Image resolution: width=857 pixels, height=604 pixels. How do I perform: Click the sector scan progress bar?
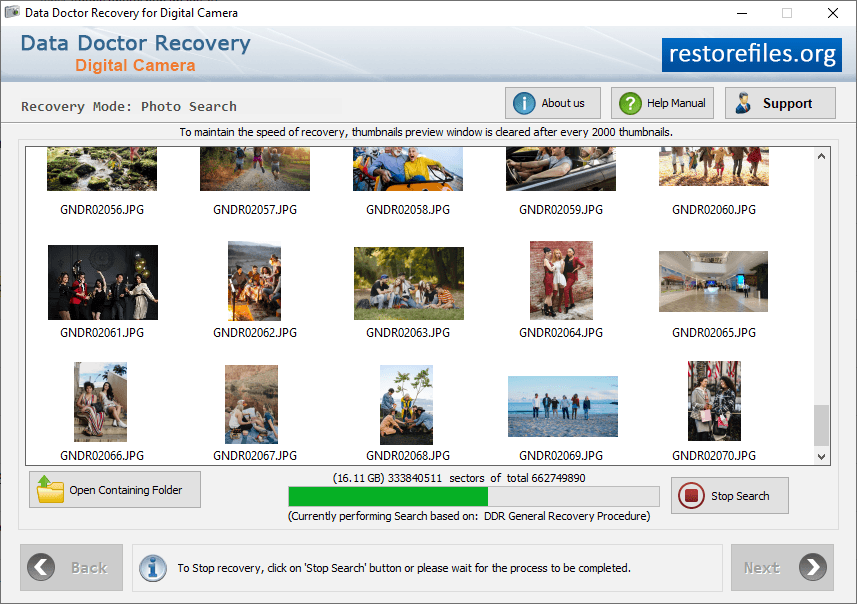pos(474,496)
